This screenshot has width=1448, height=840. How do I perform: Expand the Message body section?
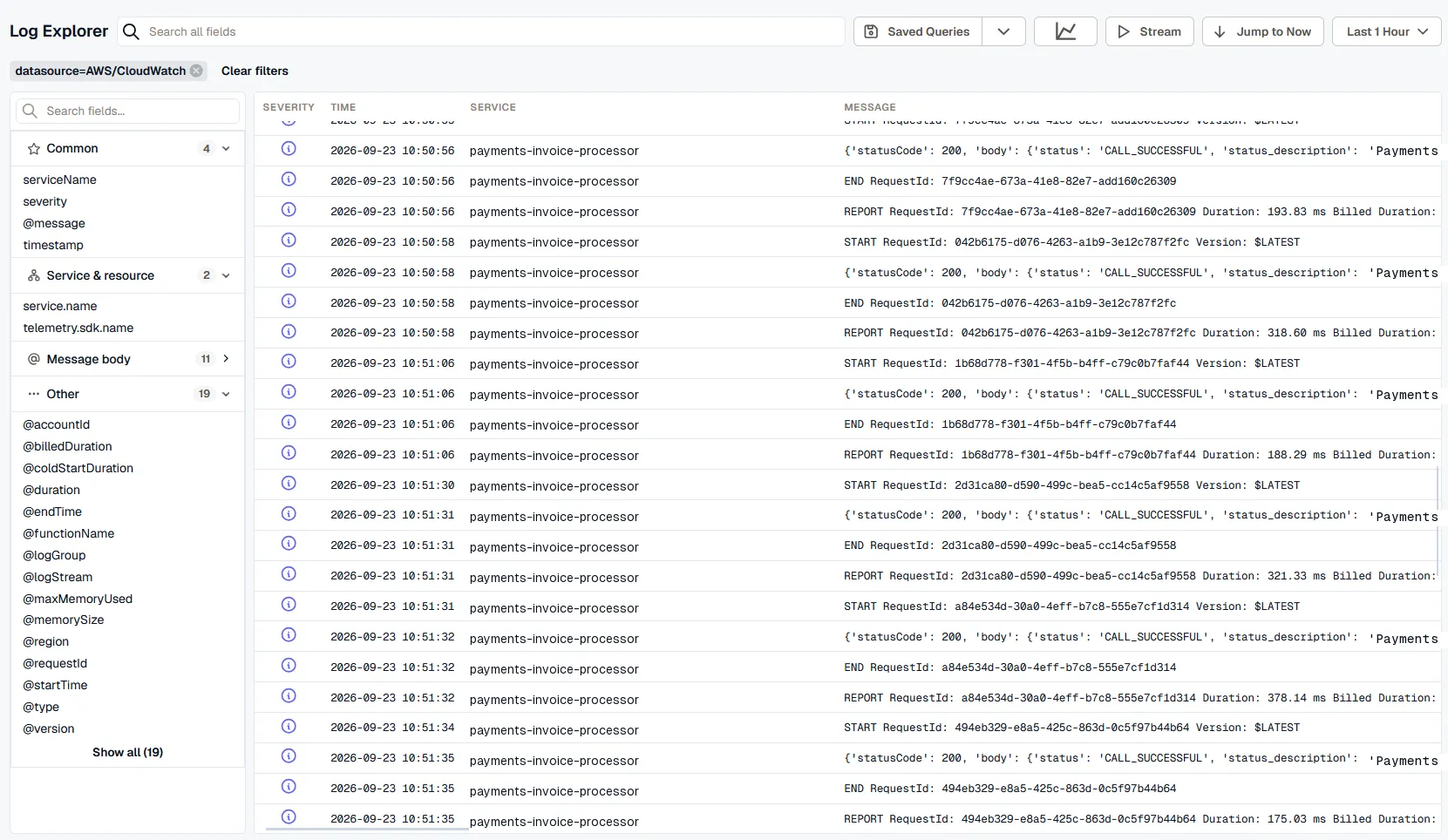click(226, 359)
